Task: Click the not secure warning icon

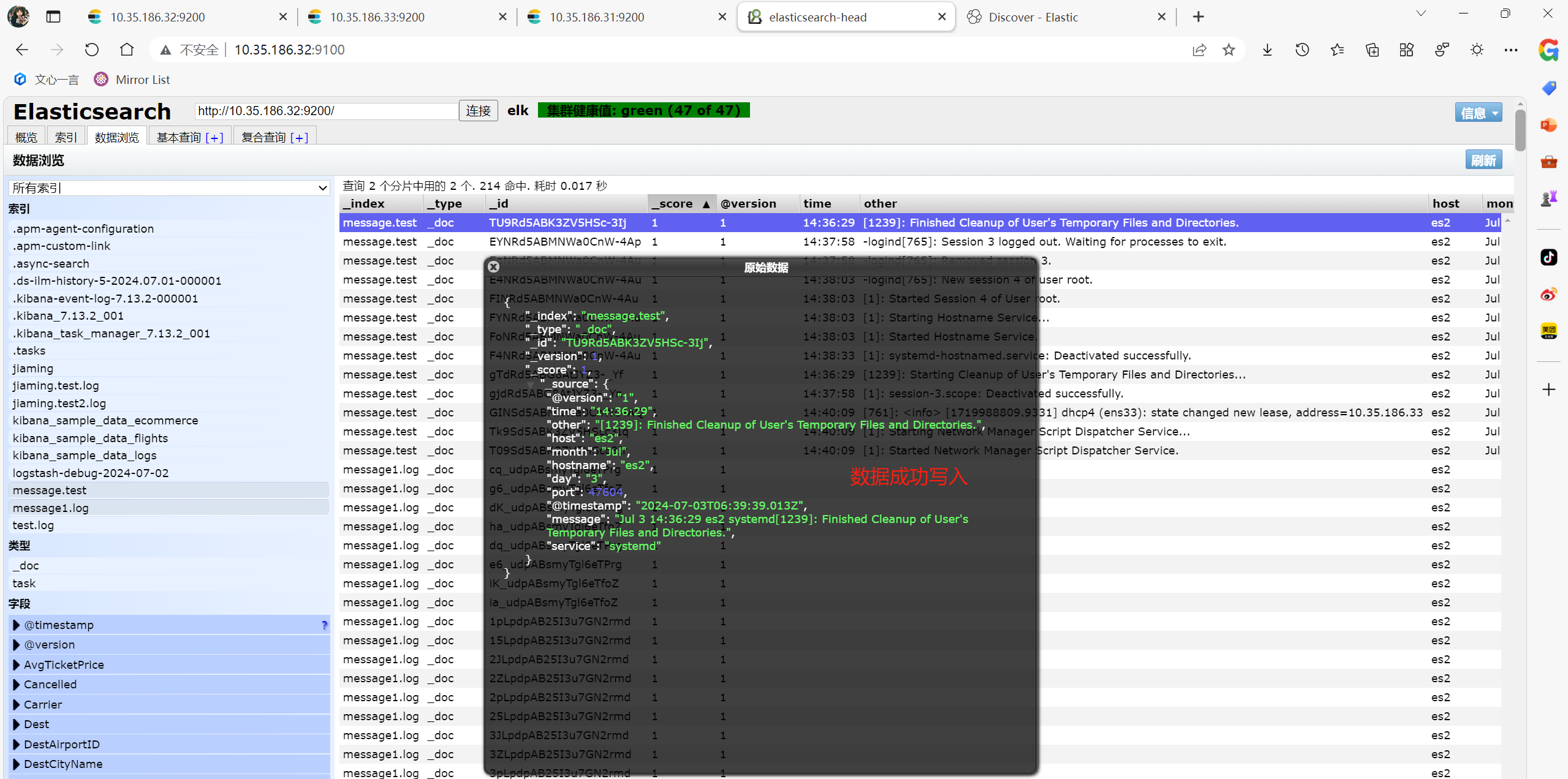Action: [165, 50]
